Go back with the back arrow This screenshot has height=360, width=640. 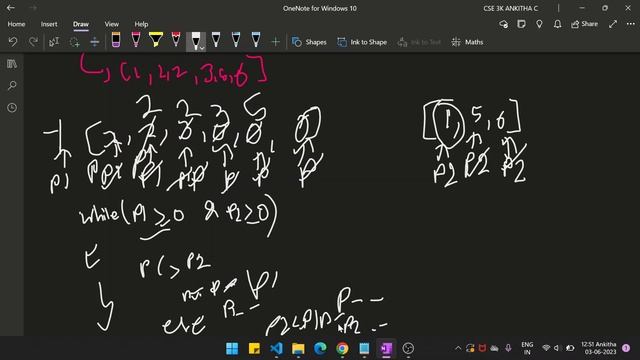[x=11, y=8]
